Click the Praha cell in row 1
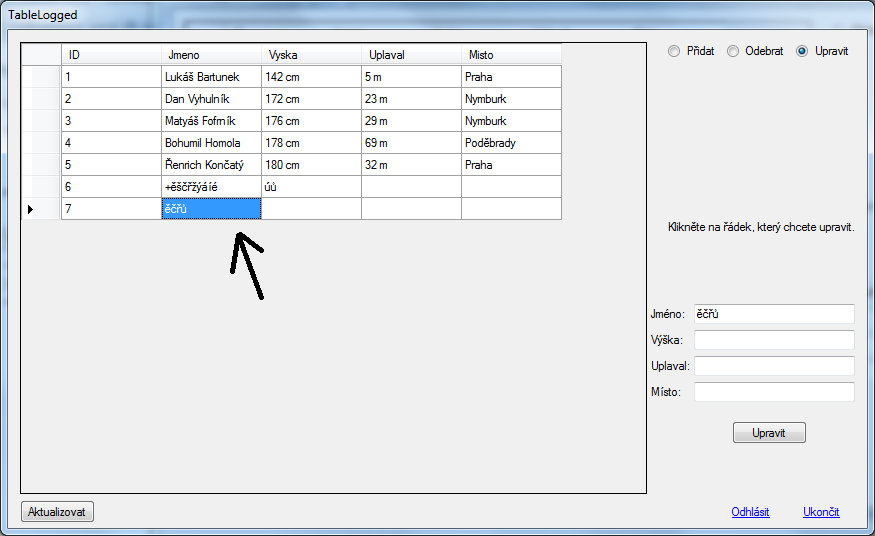875x536 pixels. (x=511, y=77)
